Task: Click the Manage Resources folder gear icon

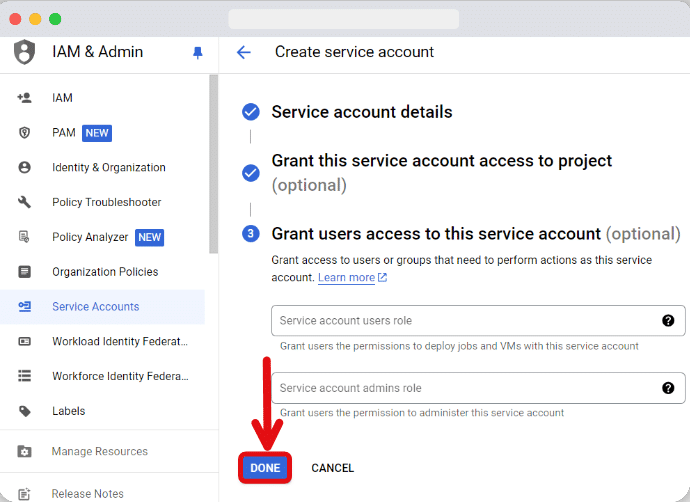Action: tap(24, 451)
